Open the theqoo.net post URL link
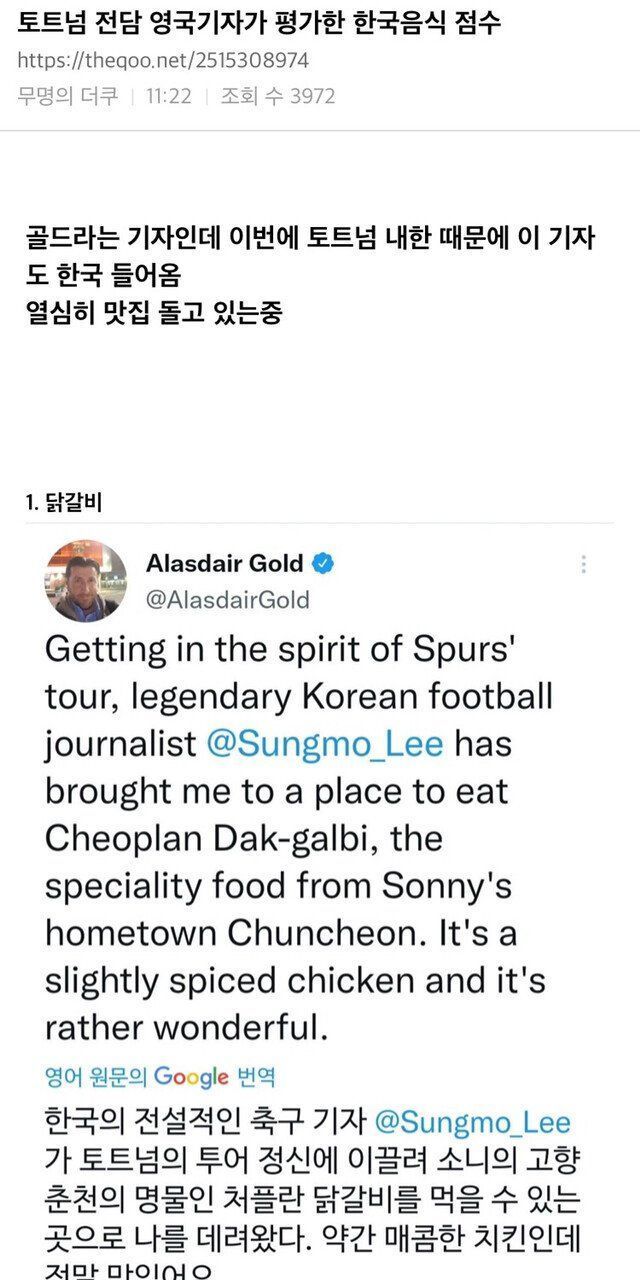This screenshot has width=640, height=1280. 163,61
